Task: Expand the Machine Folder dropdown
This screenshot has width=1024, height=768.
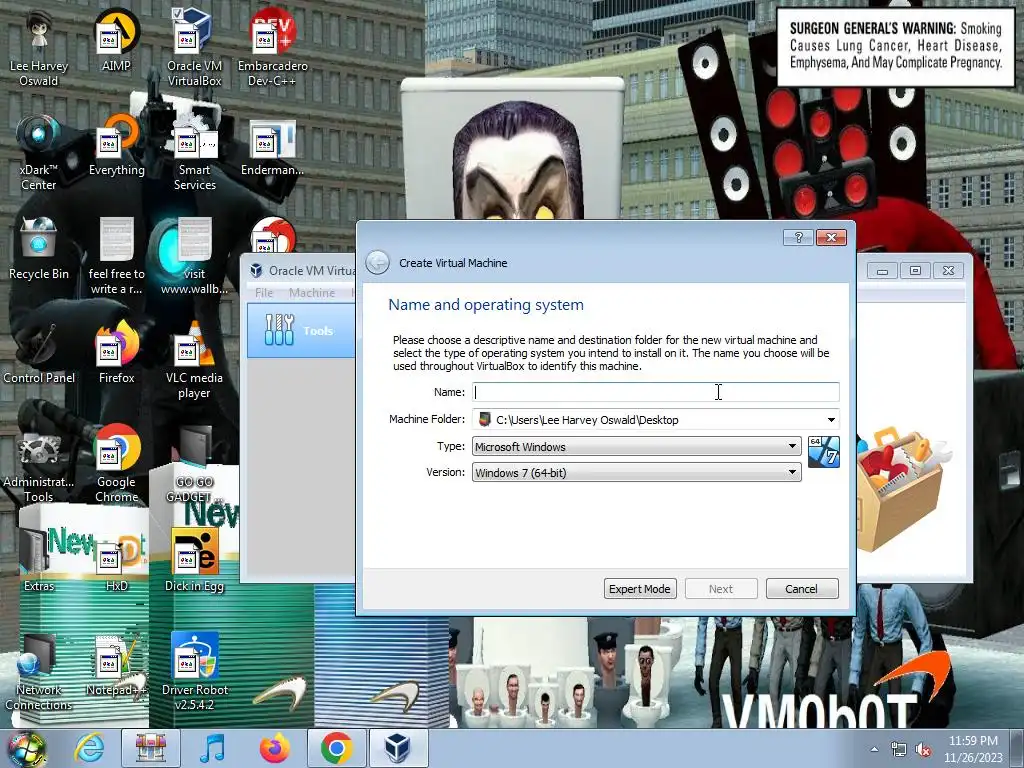Action: [x=831, y=420]
